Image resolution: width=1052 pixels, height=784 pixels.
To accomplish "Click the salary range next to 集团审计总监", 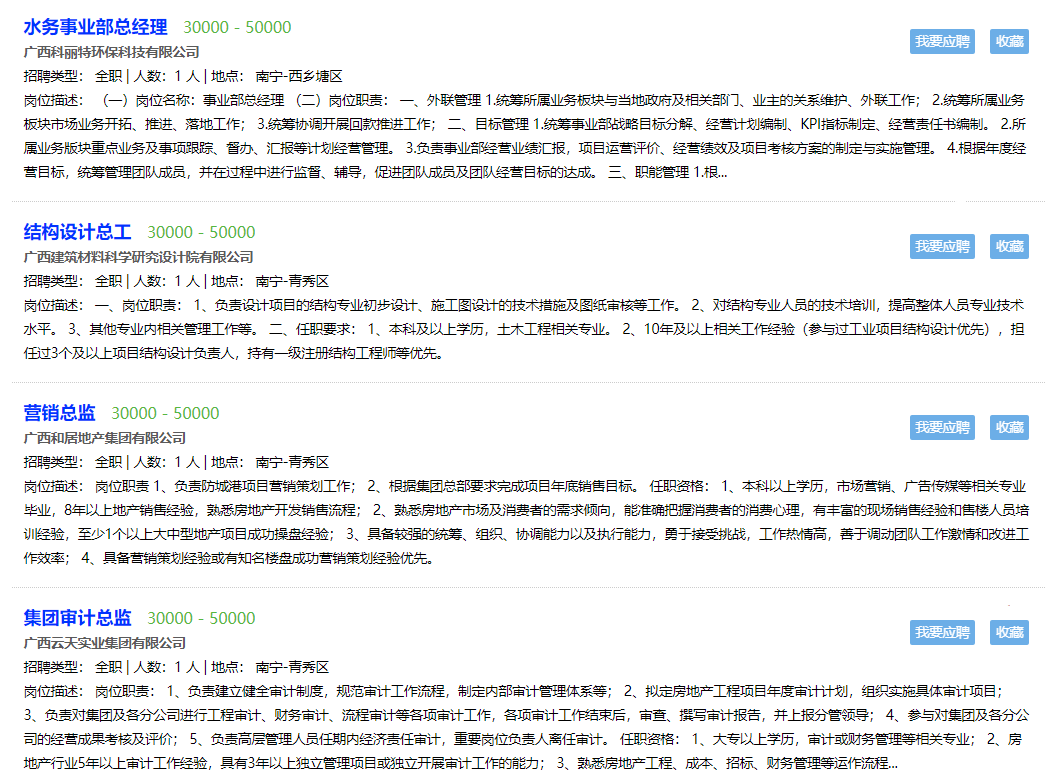I will tap(201, 619).
